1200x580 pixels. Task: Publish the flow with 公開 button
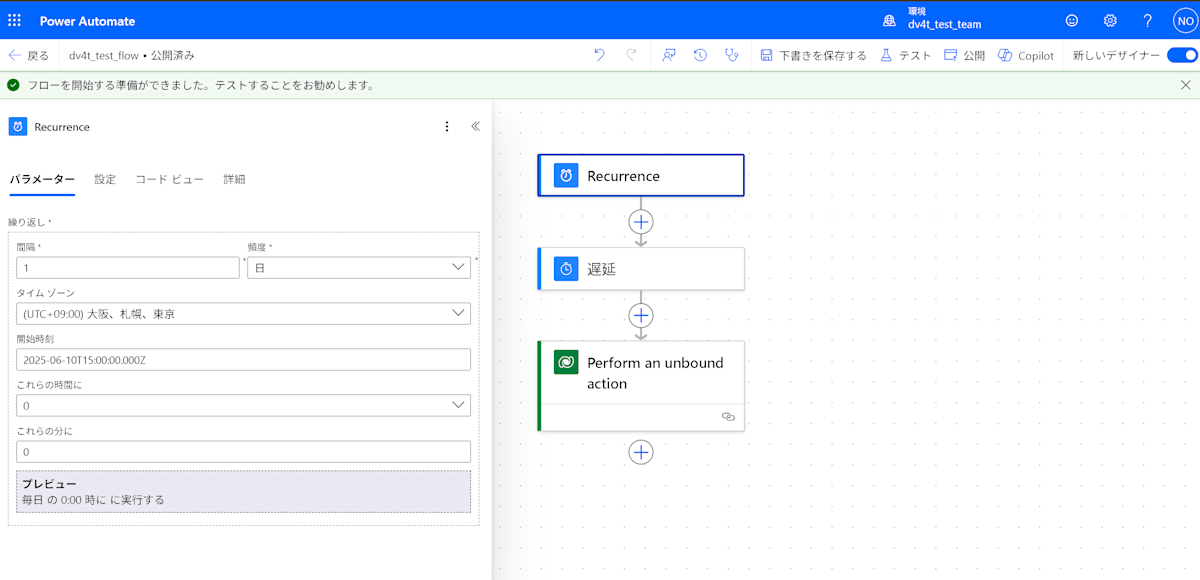964,56
